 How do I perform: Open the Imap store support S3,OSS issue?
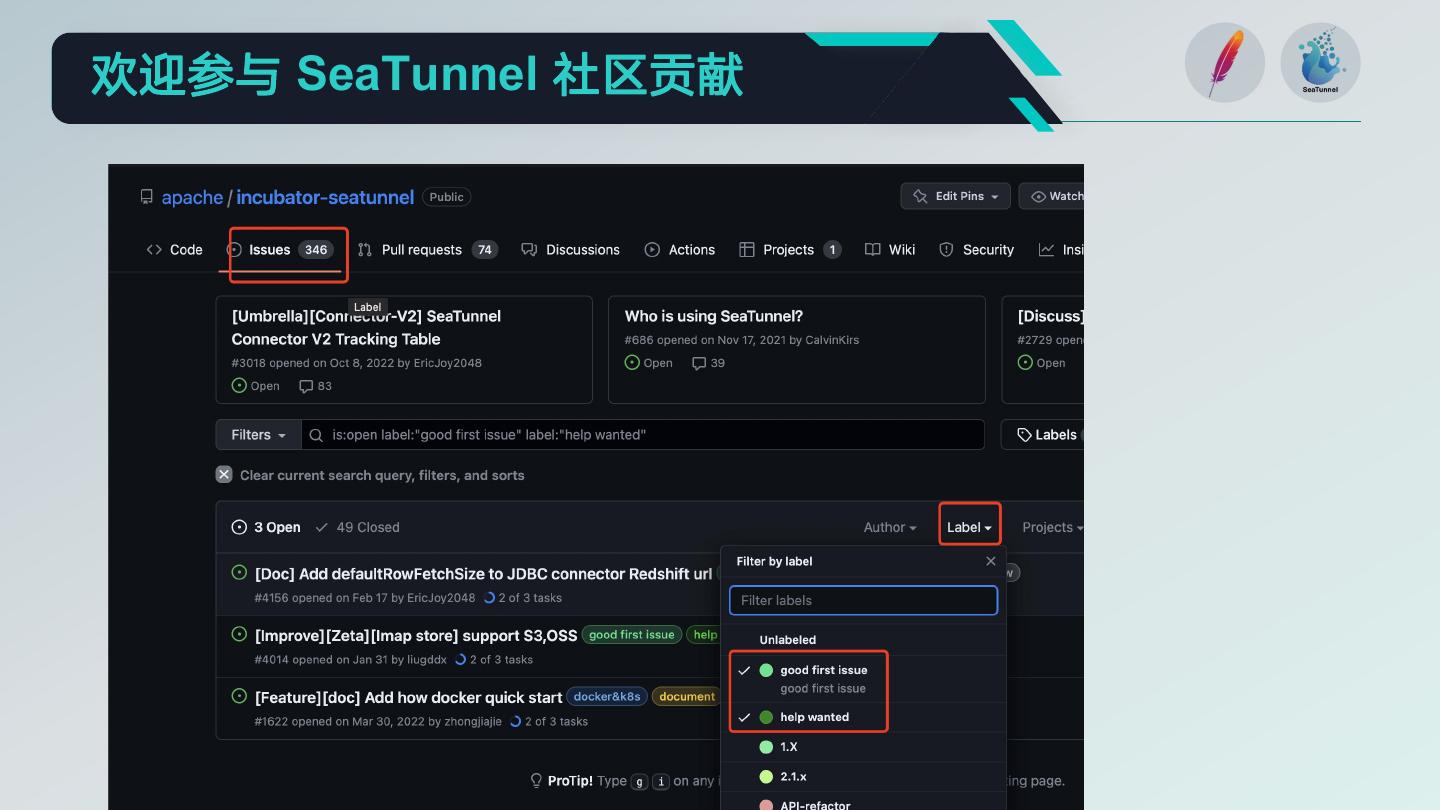click(416, 636)
